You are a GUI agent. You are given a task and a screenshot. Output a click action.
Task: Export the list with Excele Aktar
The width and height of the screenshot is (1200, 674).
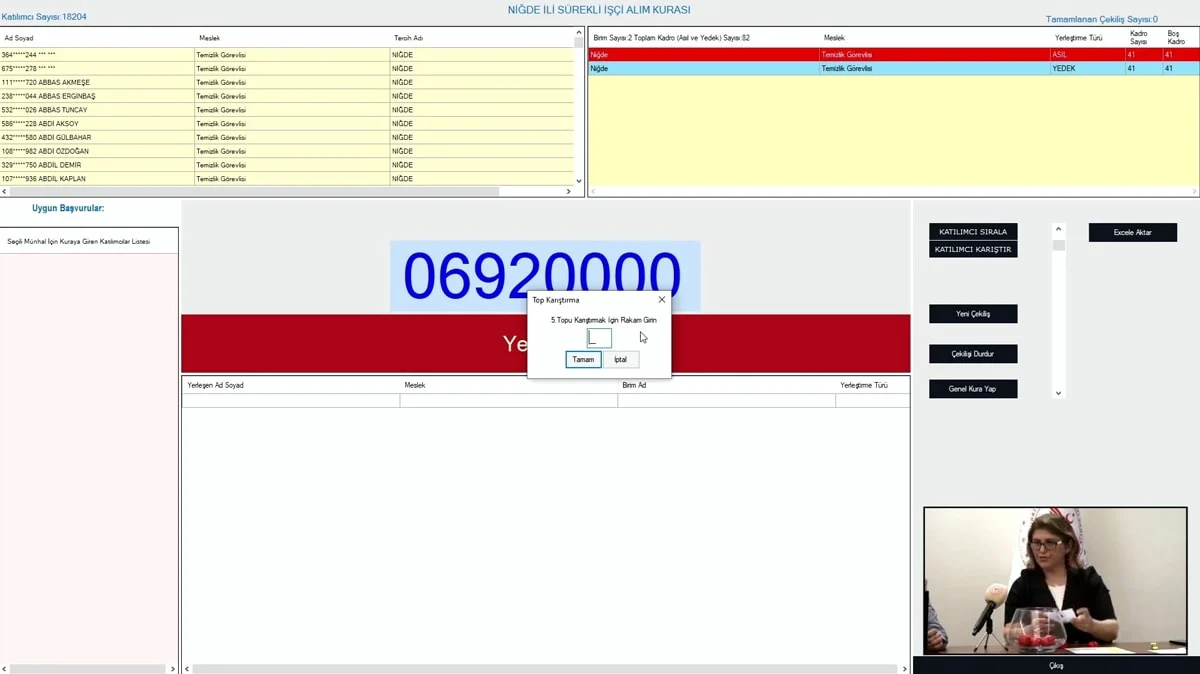pyautogui.click(x=1132, y=233)
